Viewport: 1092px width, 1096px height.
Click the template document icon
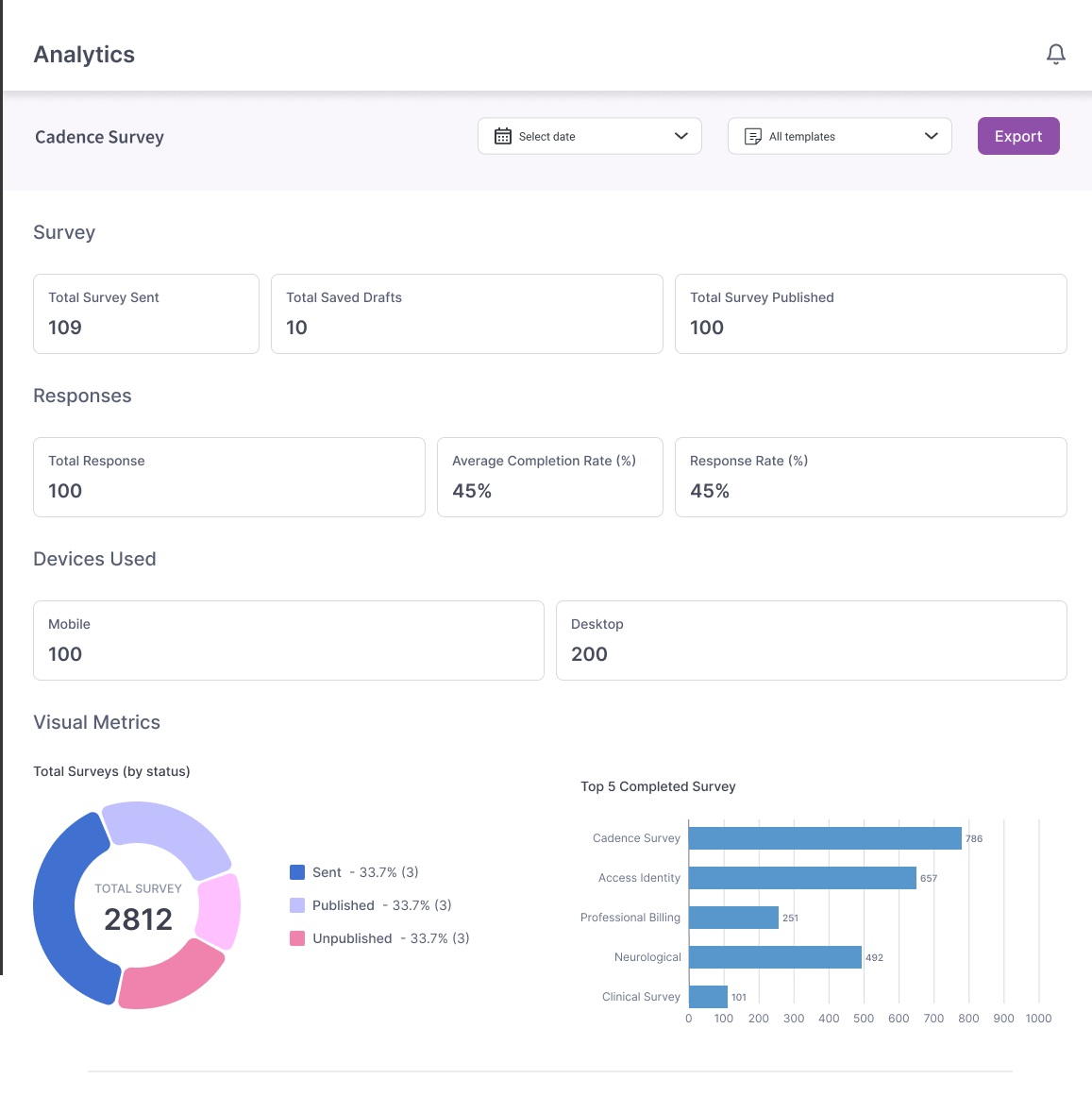(x=752, y=137)
